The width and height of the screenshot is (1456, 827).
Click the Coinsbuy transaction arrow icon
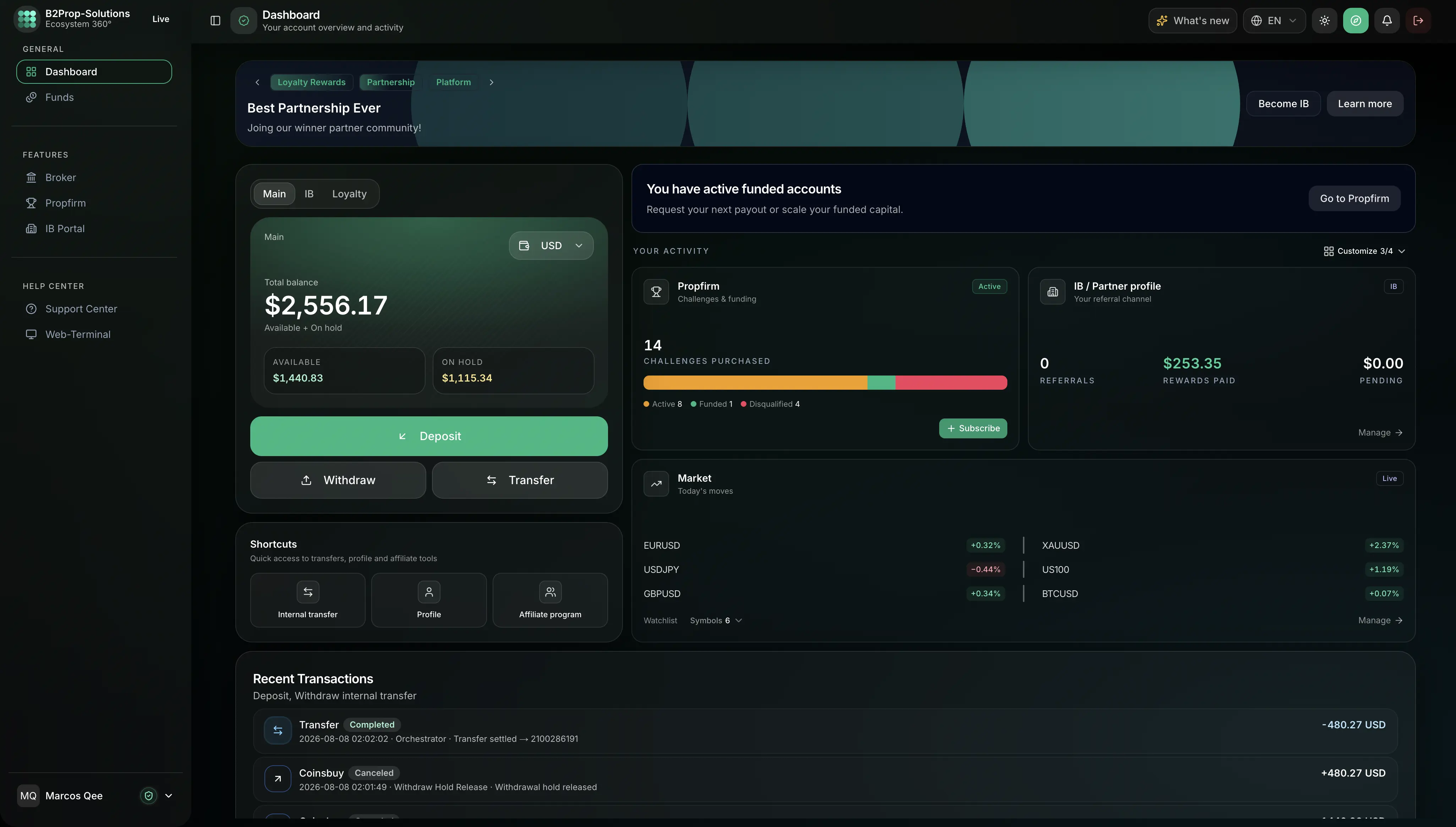pyautogui.click(x=278, y=779)
